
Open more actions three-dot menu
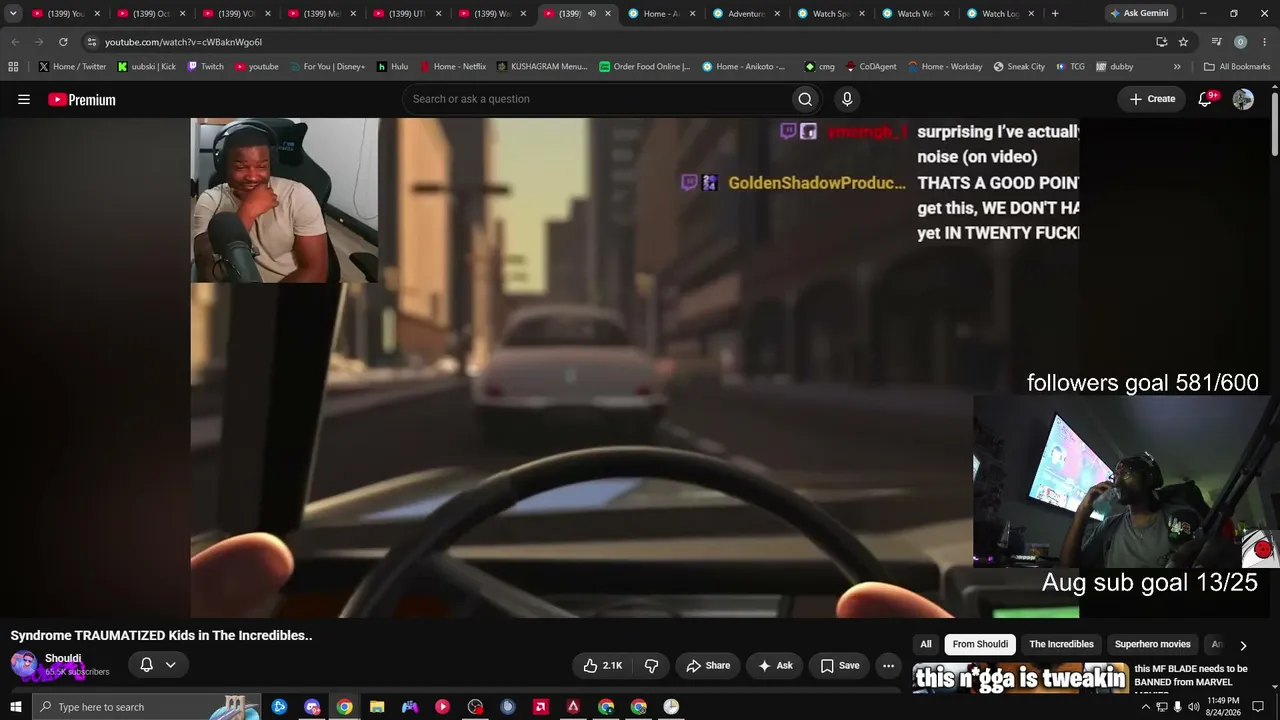888,665
